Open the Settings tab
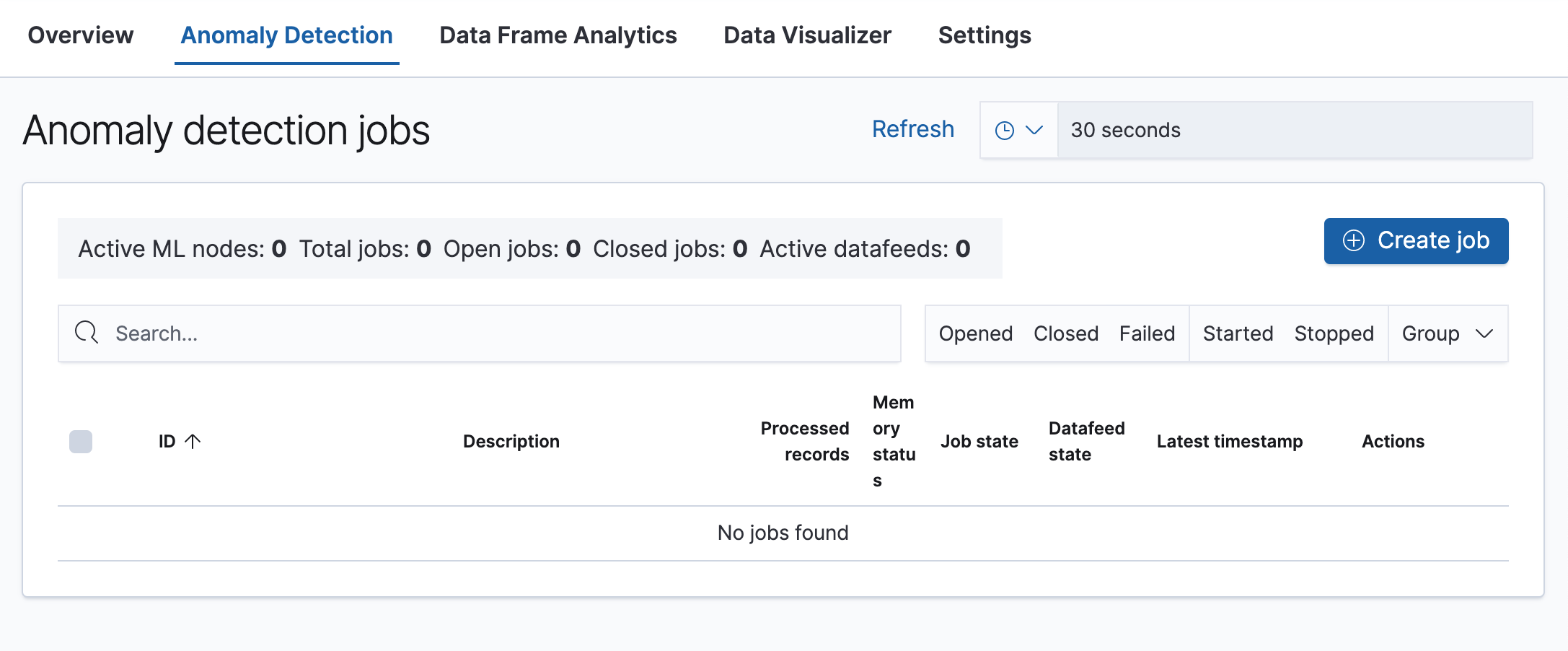Image resolution: width=1568 pixels, height=651 pixels. (985, 35)
